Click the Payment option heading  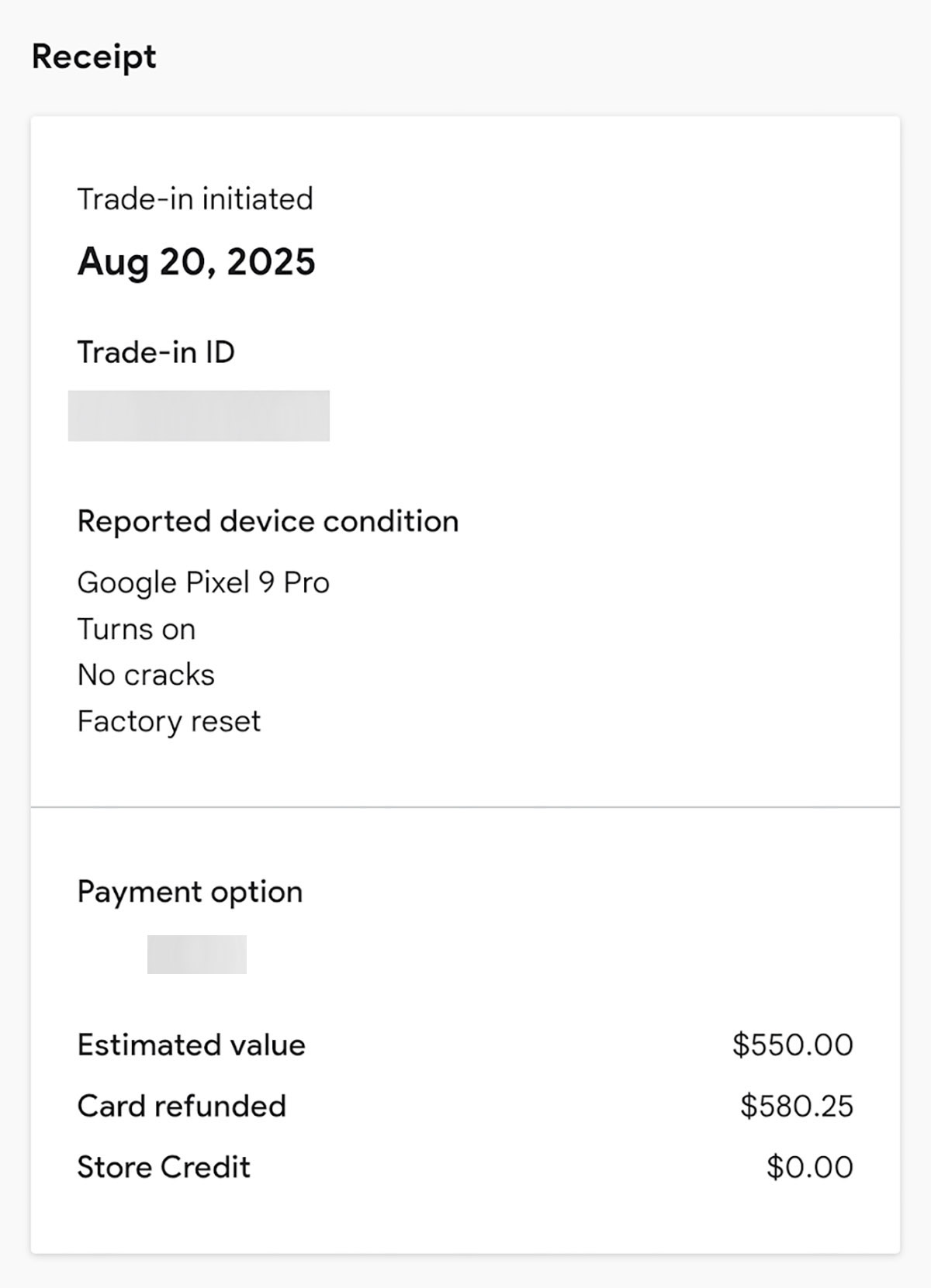190,892
